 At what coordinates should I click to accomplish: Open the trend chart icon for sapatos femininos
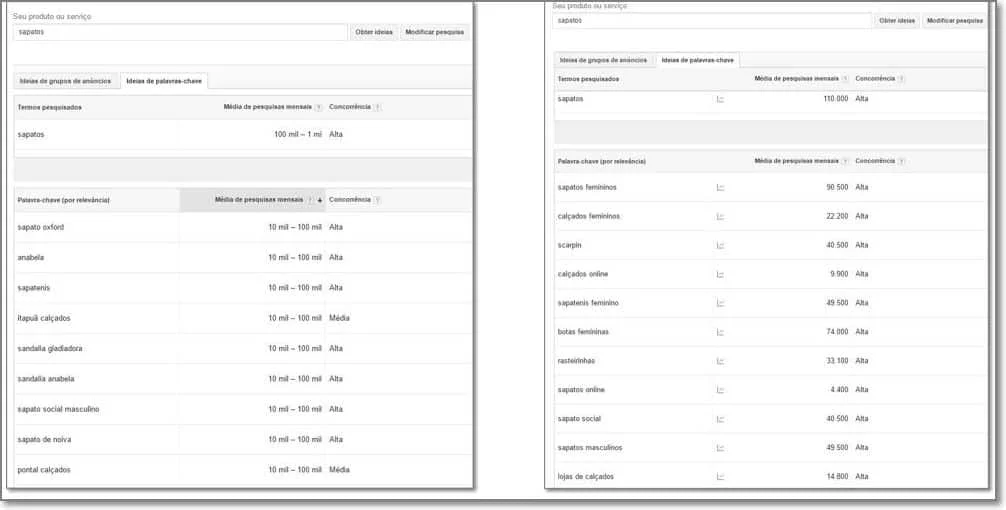tap(720, 187)
